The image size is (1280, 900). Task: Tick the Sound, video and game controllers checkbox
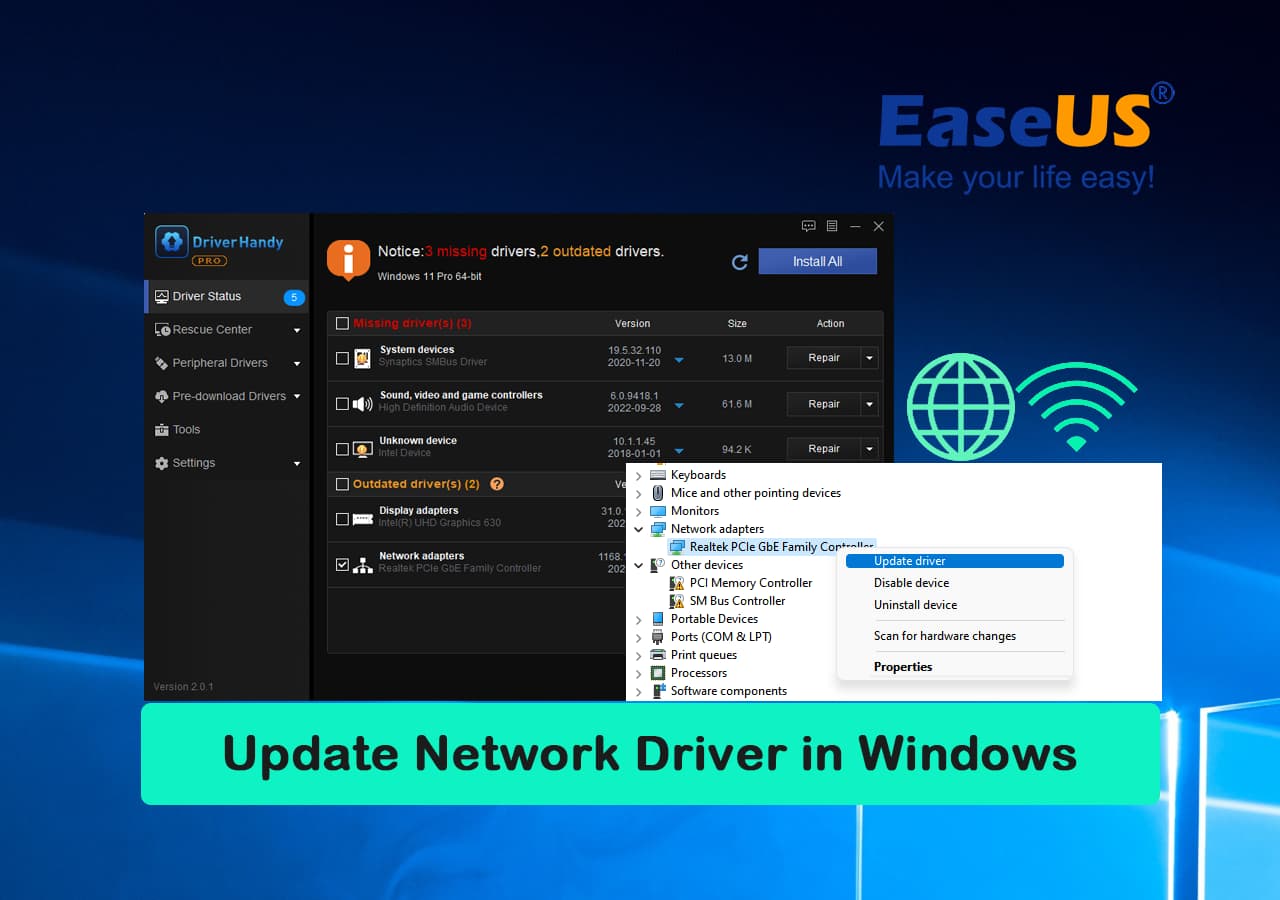click(343, 404)
